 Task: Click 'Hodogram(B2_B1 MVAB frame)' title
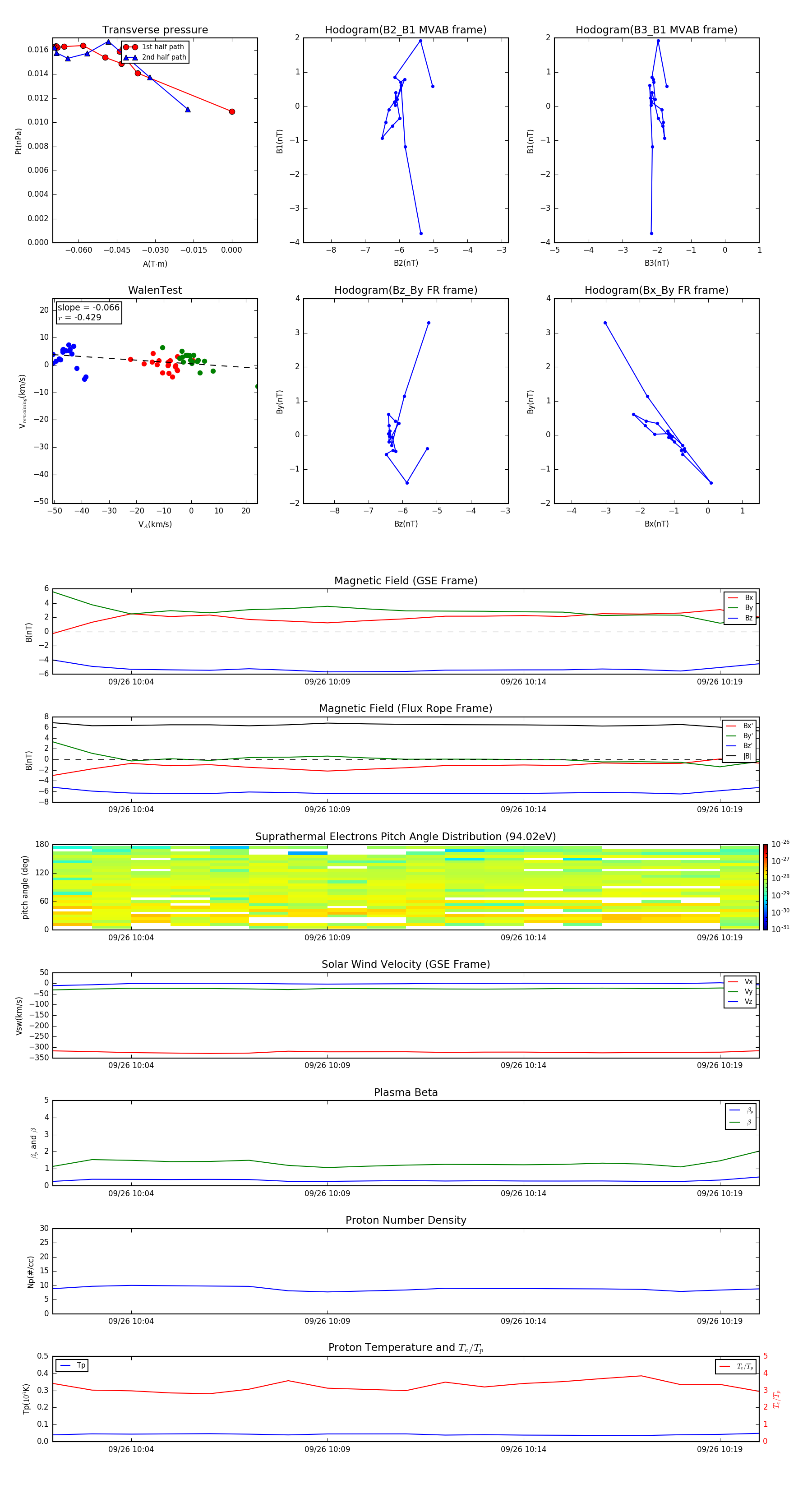click(x=406, y=30)
